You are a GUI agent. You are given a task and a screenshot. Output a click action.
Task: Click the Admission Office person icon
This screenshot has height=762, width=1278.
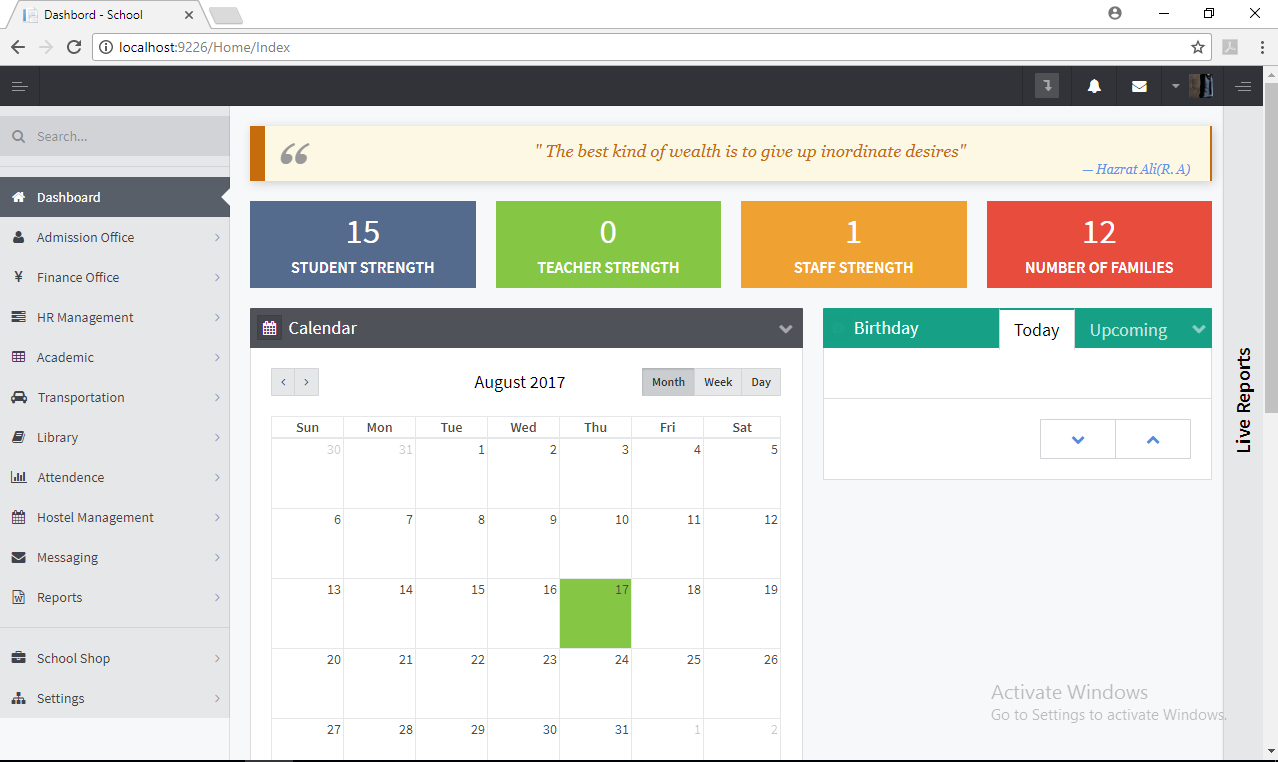point(18,237)
